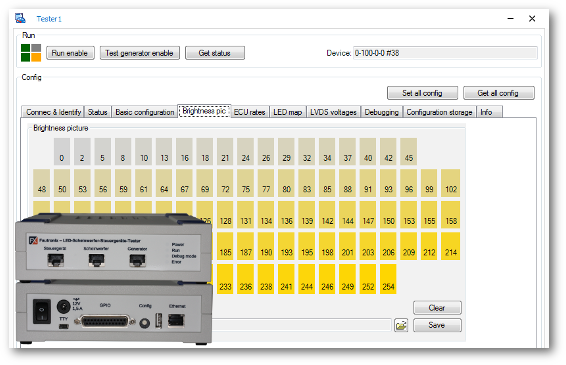Select brightness cell 88
Screen dimensions: 566x365
click(x=347, y=183)
